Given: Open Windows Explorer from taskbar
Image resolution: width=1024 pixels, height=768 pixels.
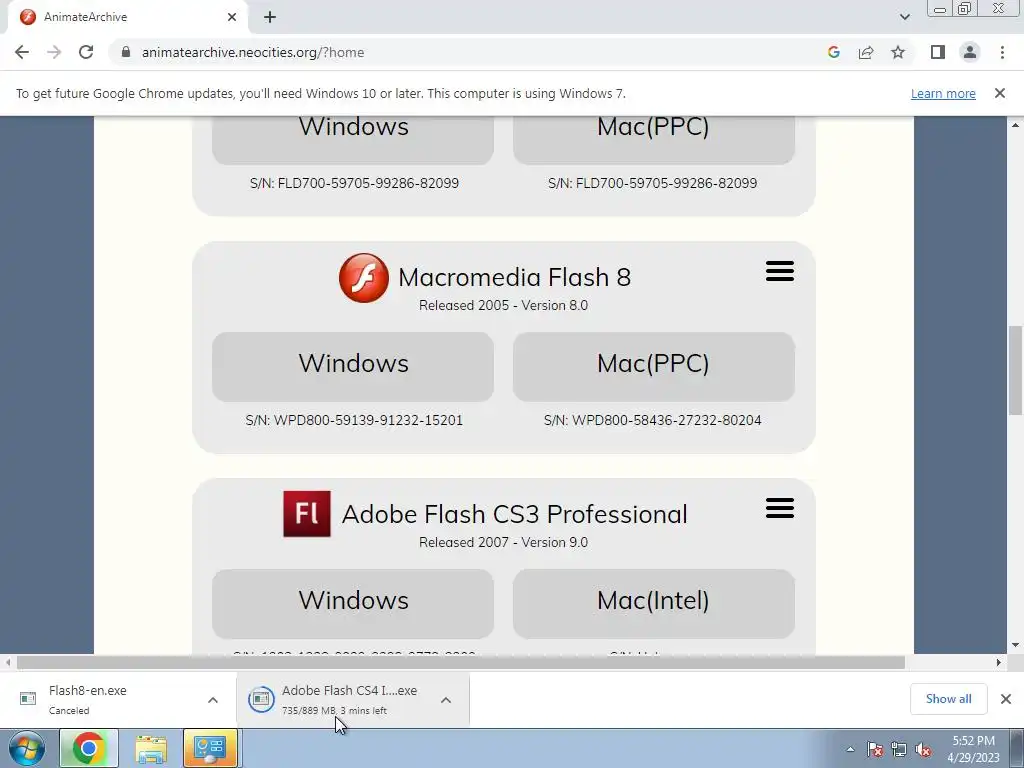Looking at the screenshot, I should pos(151,748).
